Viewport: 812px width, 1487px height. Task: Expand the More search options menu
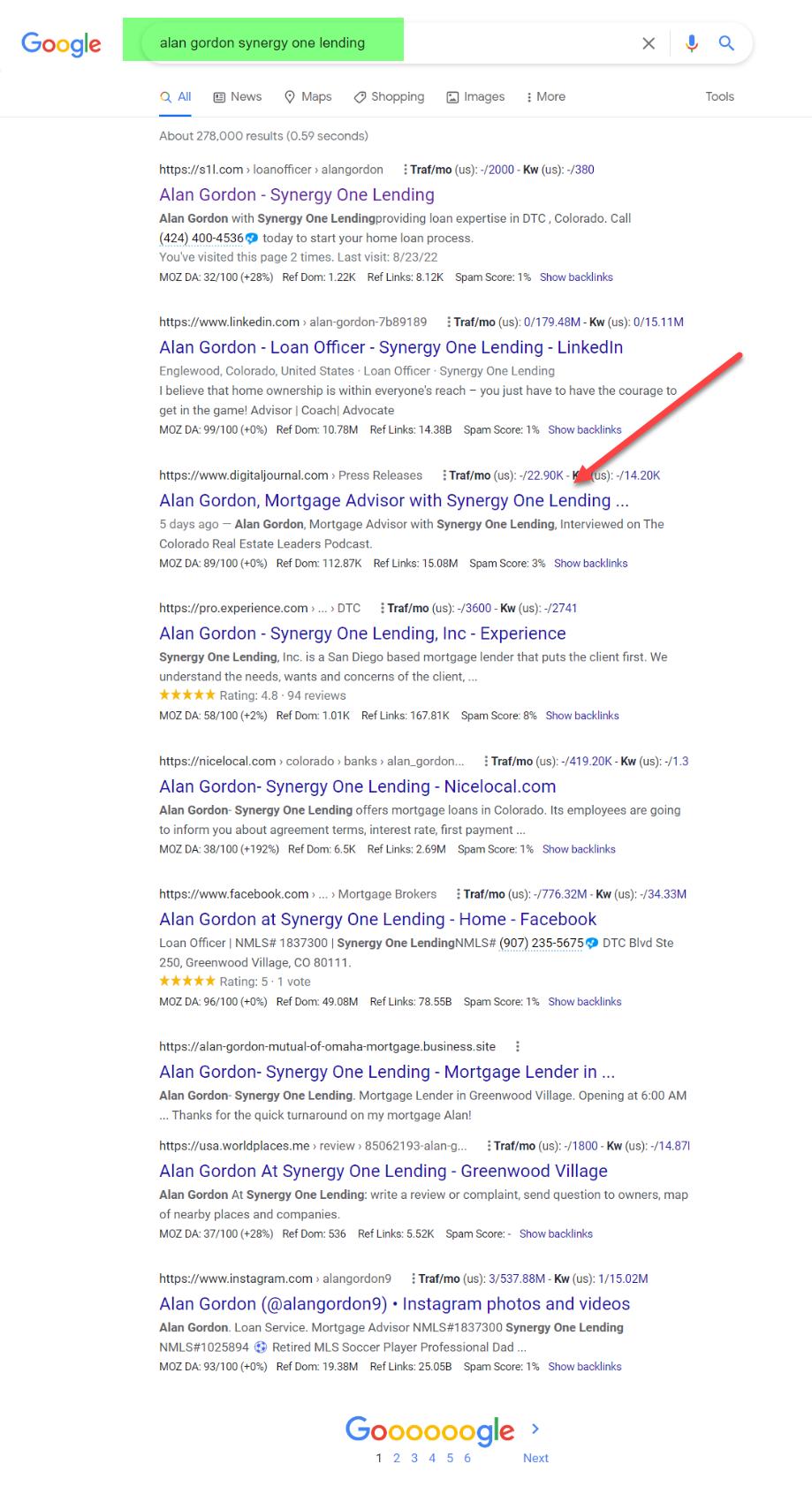(x=546, y=97)
